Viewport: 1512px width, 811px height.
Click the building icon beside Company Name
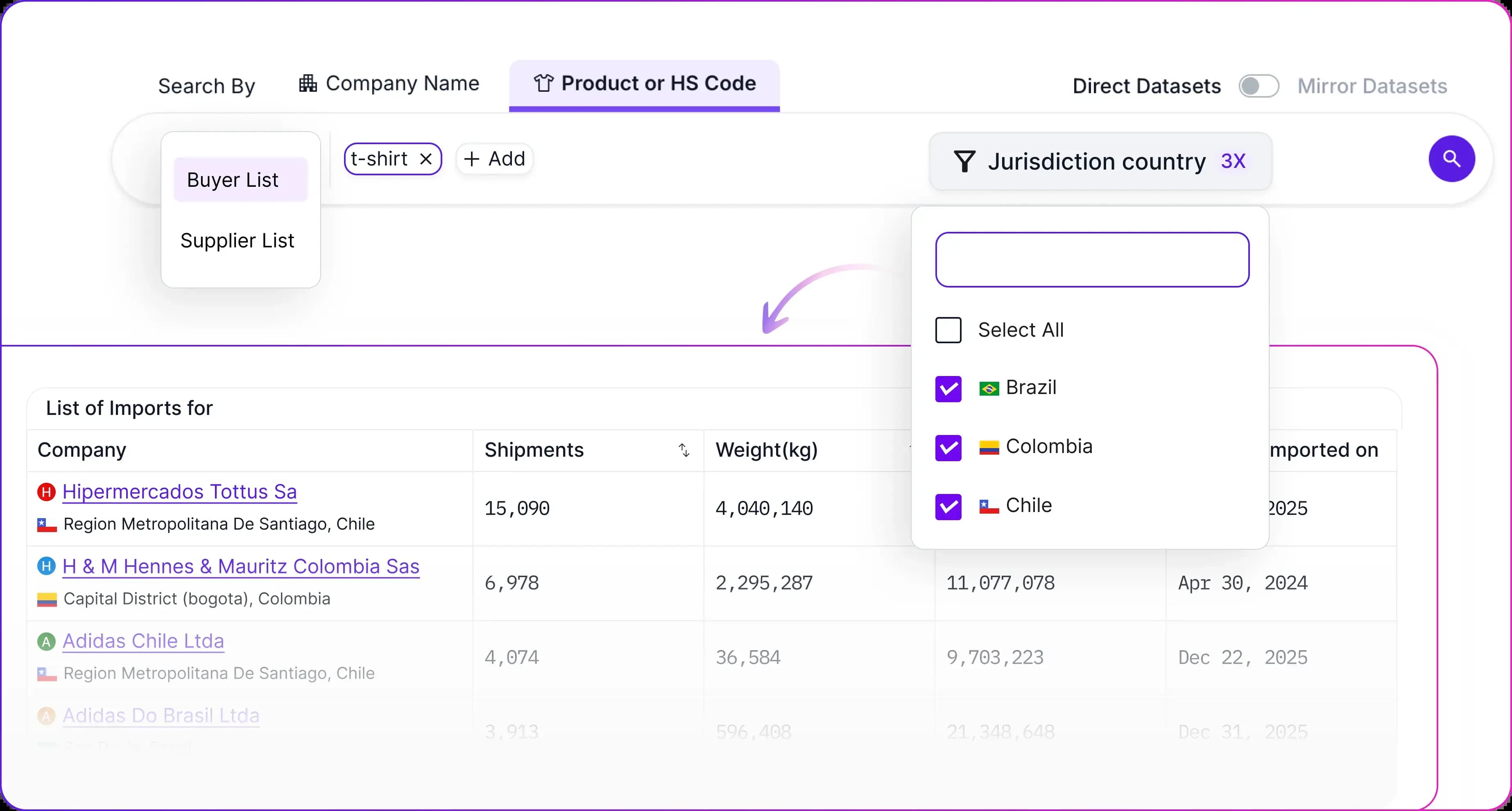[x=308, y=84]
